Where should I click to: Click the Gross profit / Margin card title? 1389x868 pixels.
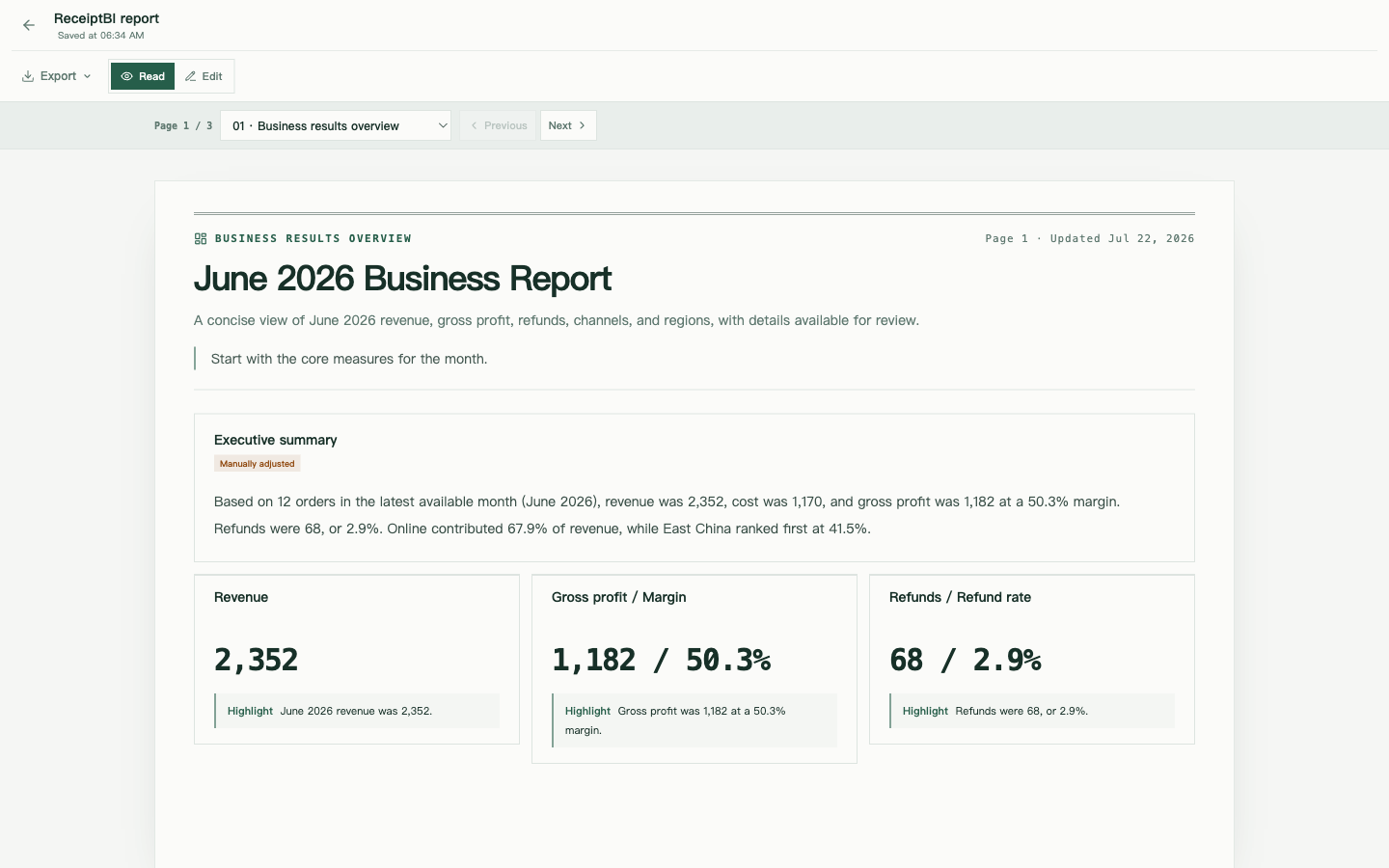[618, 597]
